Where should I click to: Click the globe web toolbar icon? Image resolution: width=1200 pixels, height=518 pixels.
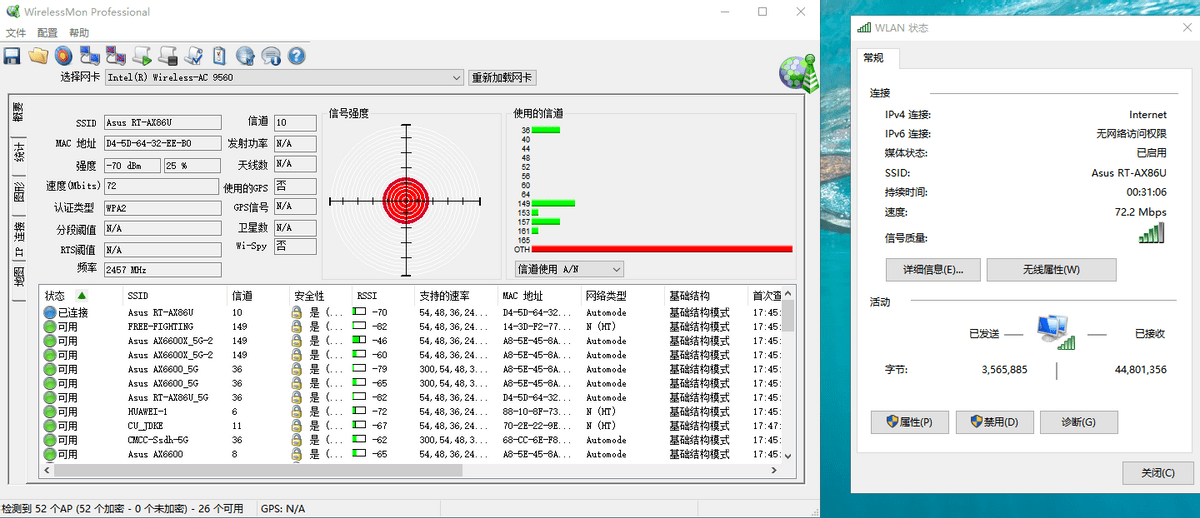coord(245,55)
